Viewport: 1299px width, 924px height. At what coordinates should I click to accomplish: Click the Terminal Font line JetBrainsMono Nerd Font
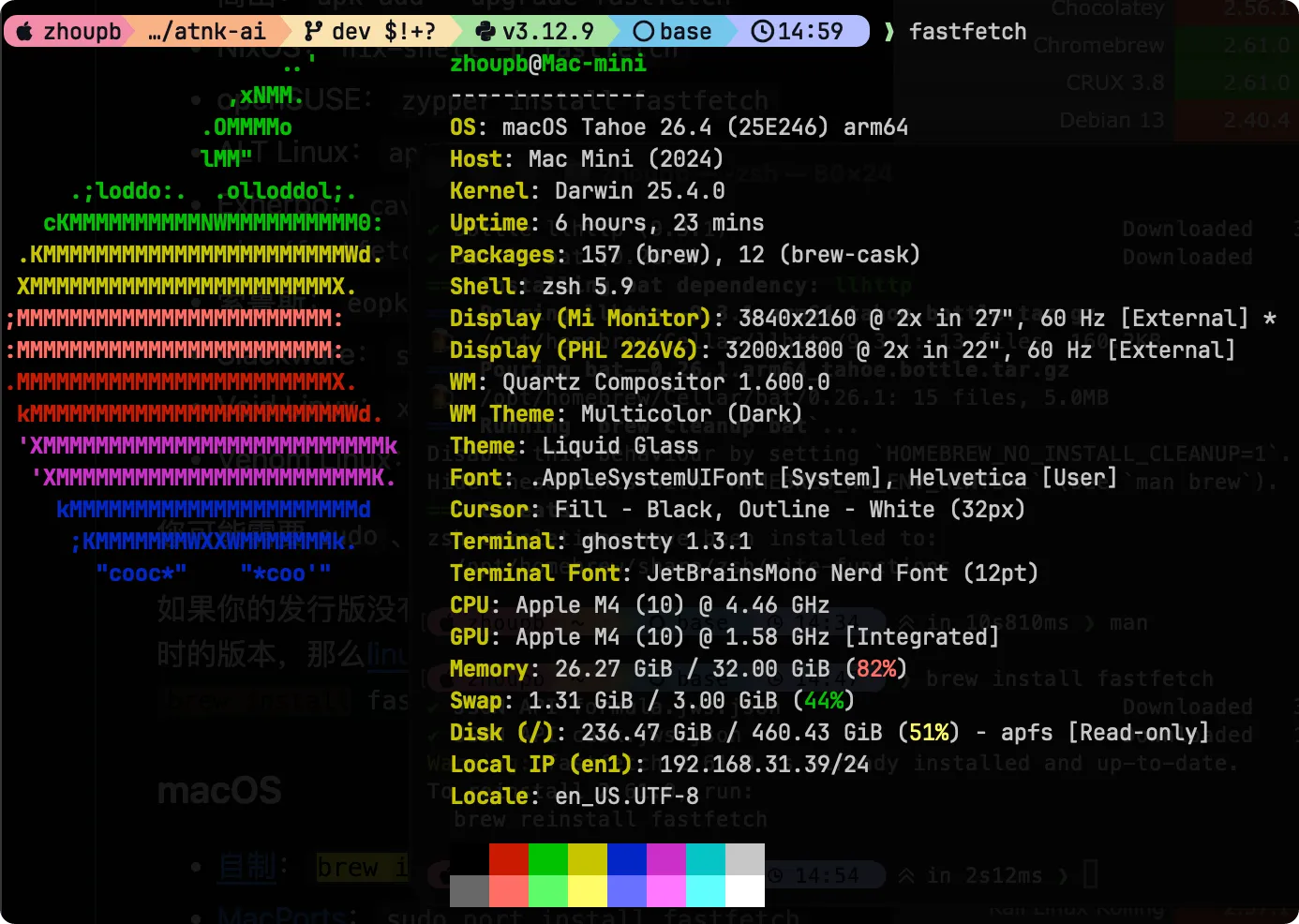pos(745,573)
